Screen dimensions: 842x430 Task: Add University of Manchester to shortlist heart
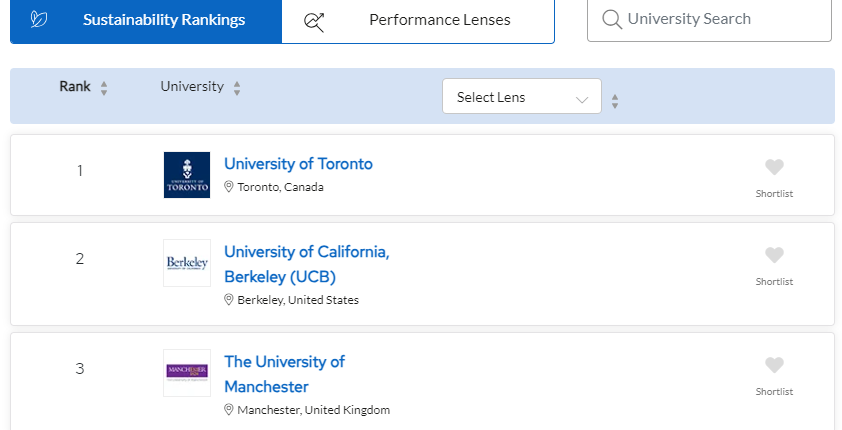pyautogui.click(x=774, y=366)
